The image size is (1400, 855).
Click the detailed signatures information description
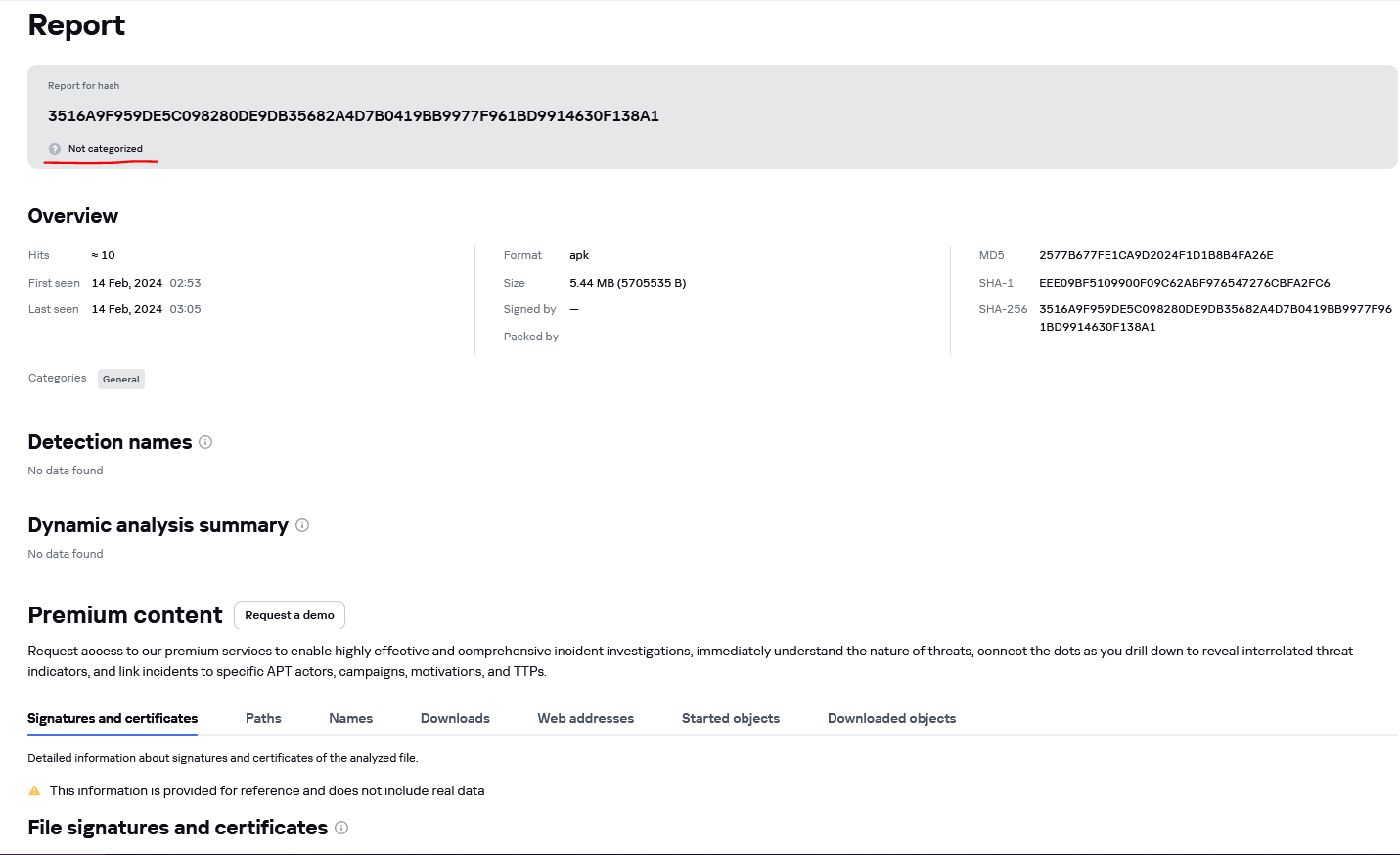(x=223, y=758)
